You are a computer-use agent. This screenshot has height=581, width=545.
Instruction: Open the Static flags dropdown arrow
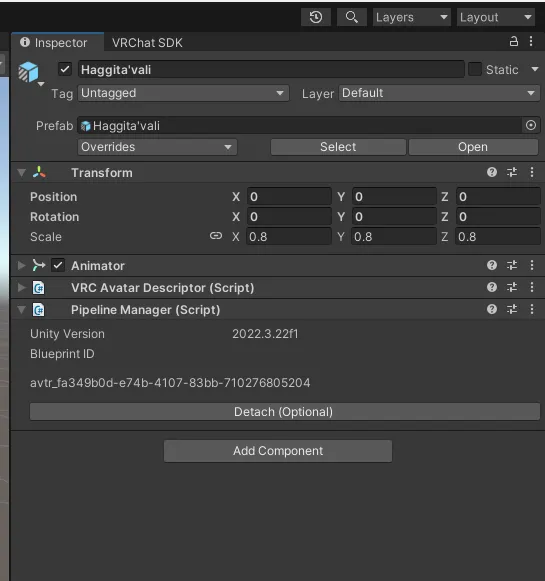(535, 69)
